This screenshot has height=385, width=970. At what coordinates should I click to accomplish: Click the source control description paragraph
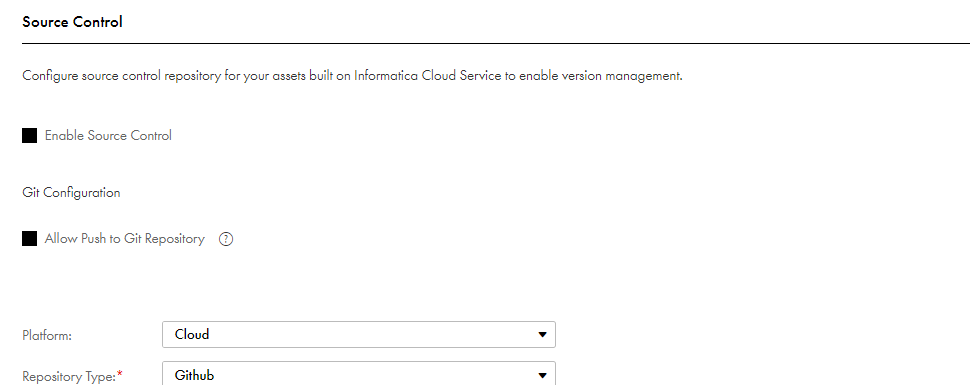pos(353,76)
